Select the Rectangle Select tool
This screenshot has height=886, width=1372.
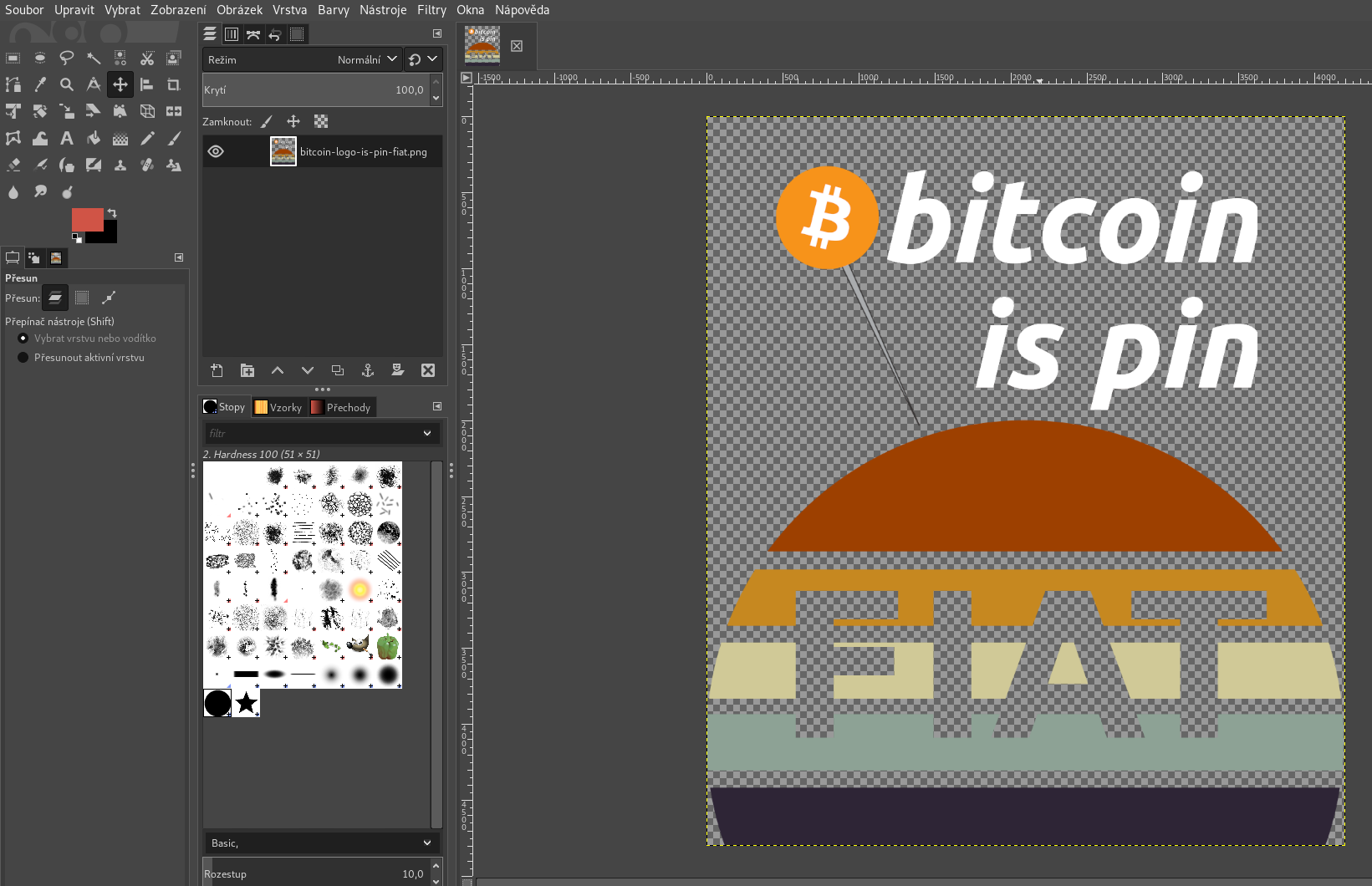click(x=13, y=58)
